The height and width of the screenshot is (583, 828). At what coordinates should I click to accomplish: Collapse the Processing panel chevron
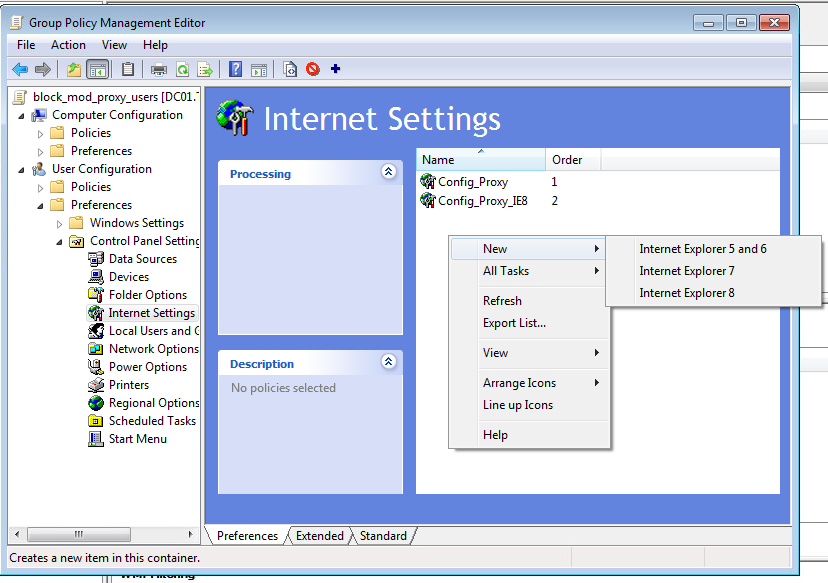click(x=389, y=172)
